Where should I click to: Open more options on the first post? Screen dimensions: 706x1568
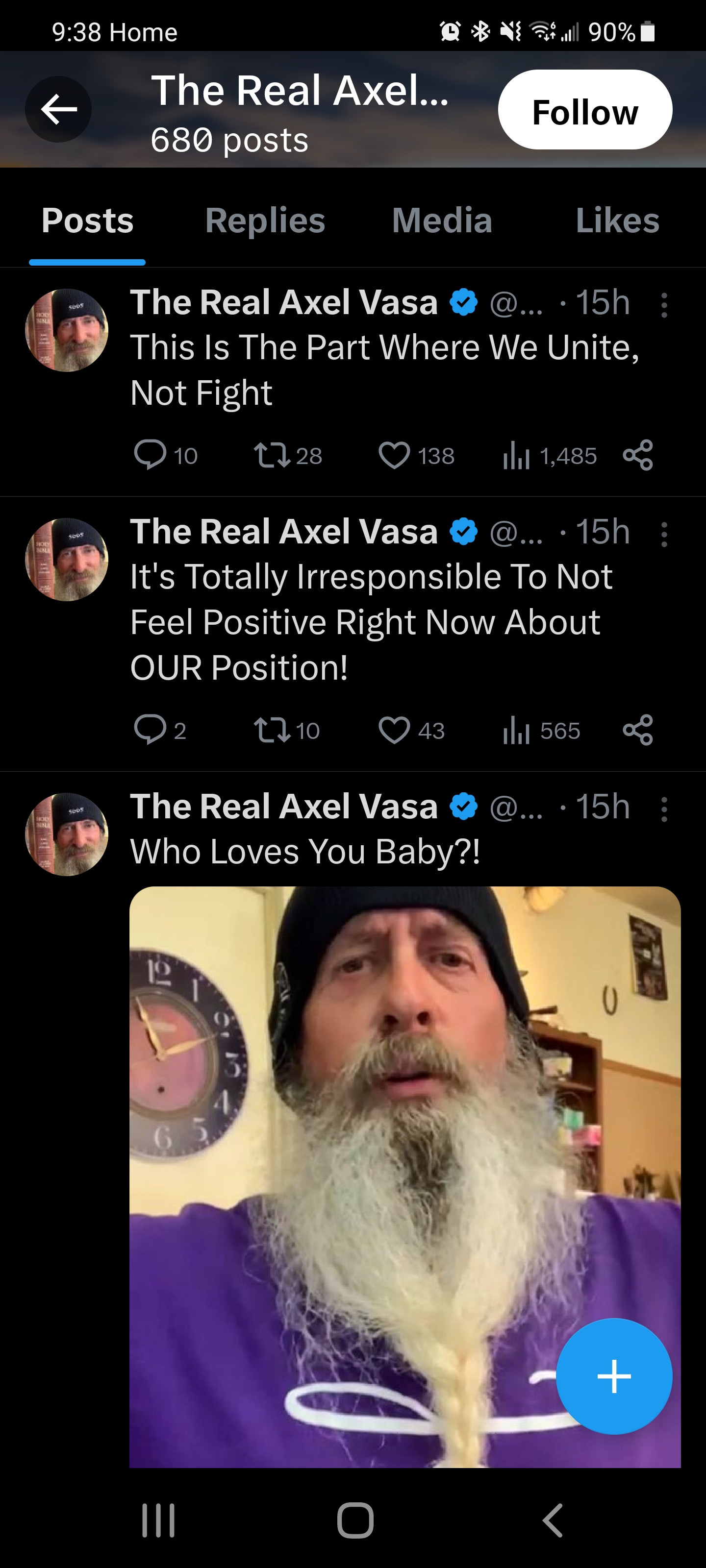click(x=664, y=305)
